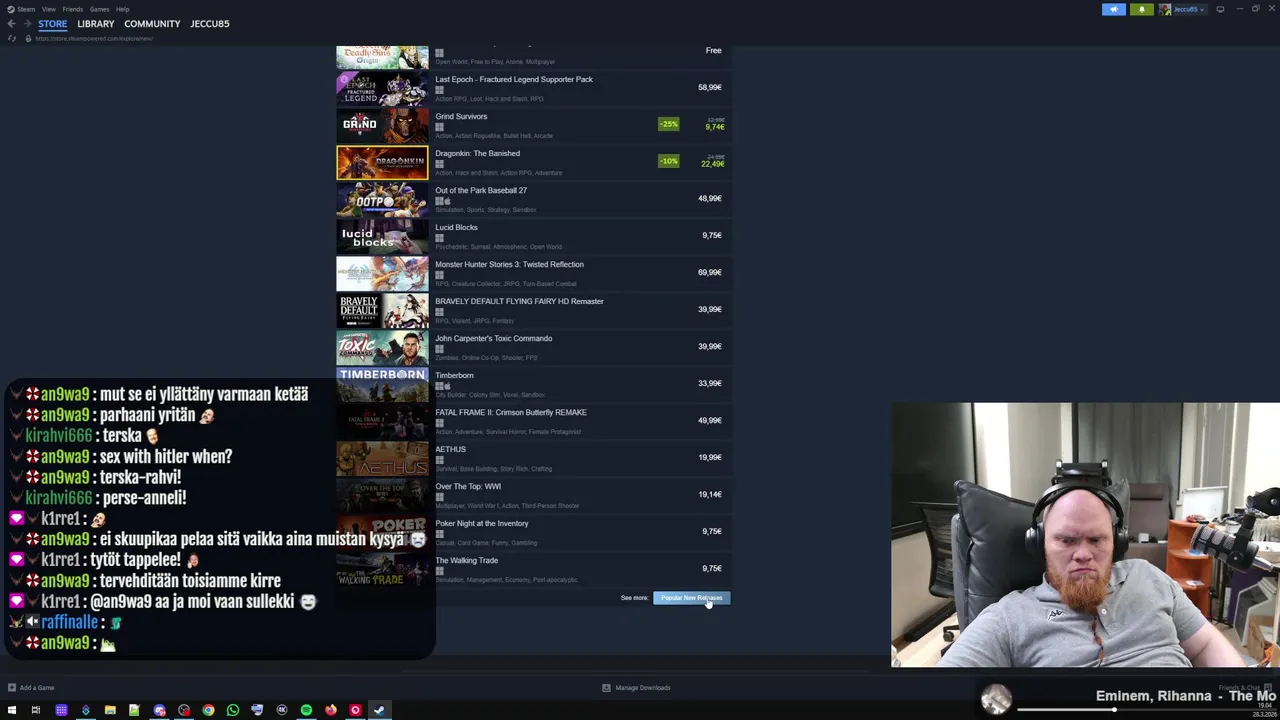Click the -10% discount badge on Dragonkin
This screenshot has width=1280, height=720.
[668, 161]
